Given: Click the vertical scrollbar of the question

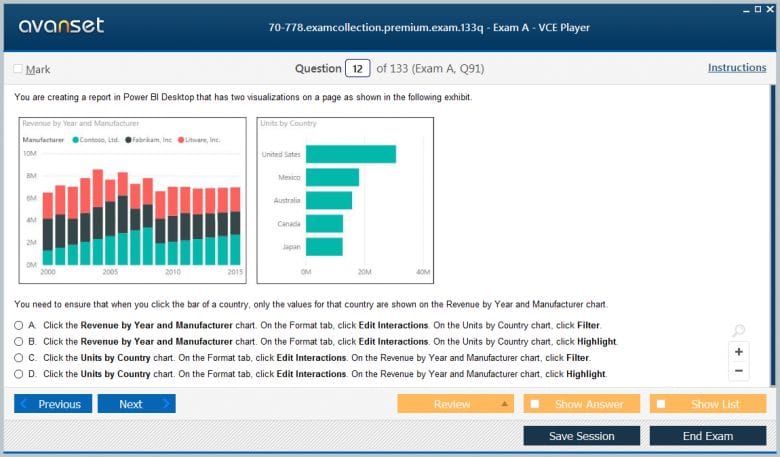Looking at the screenshot, I should pyautogui.click(x=773, y=235).
